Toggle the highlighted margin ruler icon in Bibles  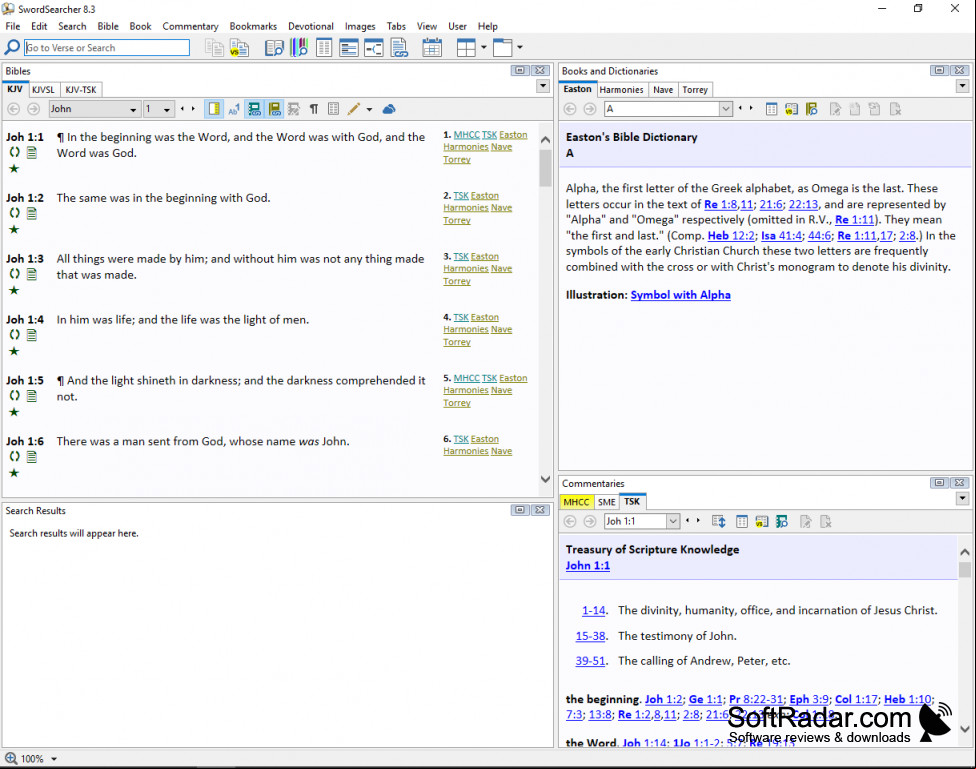click(214, 109)
